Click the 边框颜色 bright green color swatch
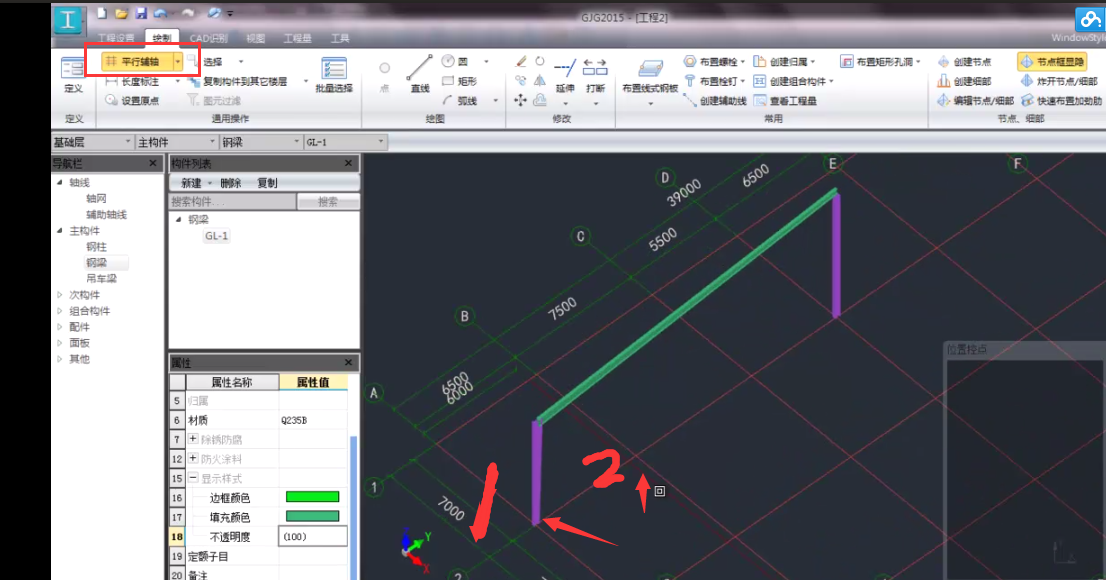Screen dimensions: 1106x580 click(x=312, y=497)
